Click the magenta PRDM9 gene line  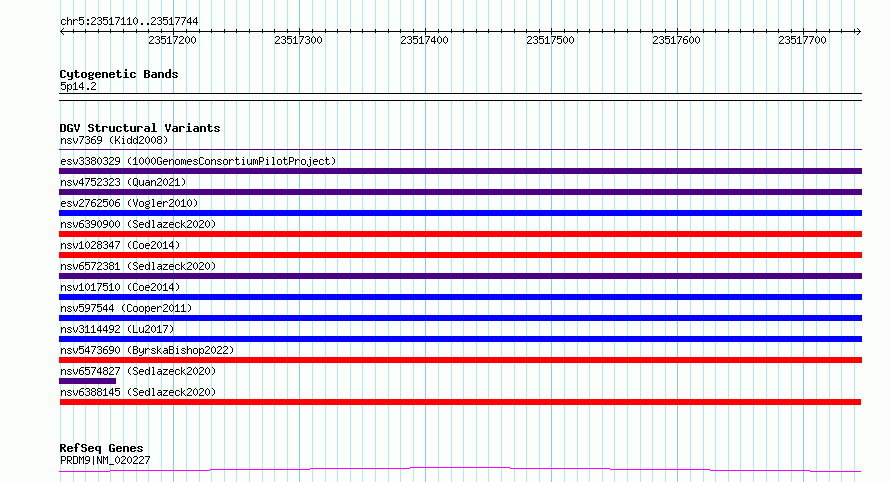(x=460, y=469)
